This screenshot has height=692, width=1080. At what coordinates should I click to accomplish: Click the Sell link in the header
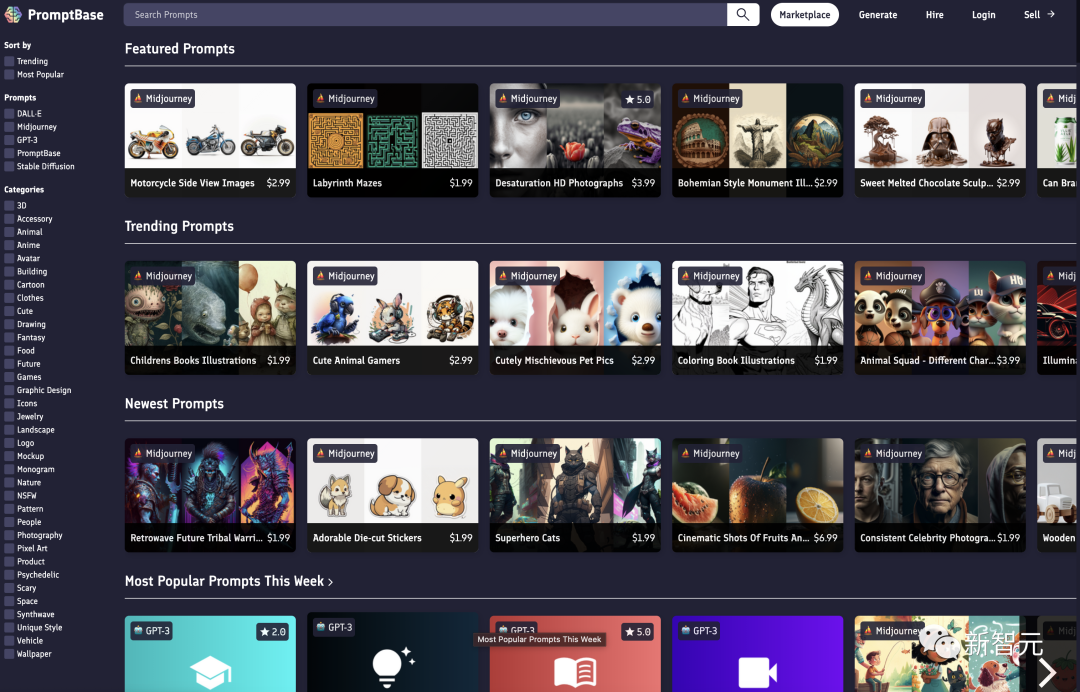(x=1032, y=14)
